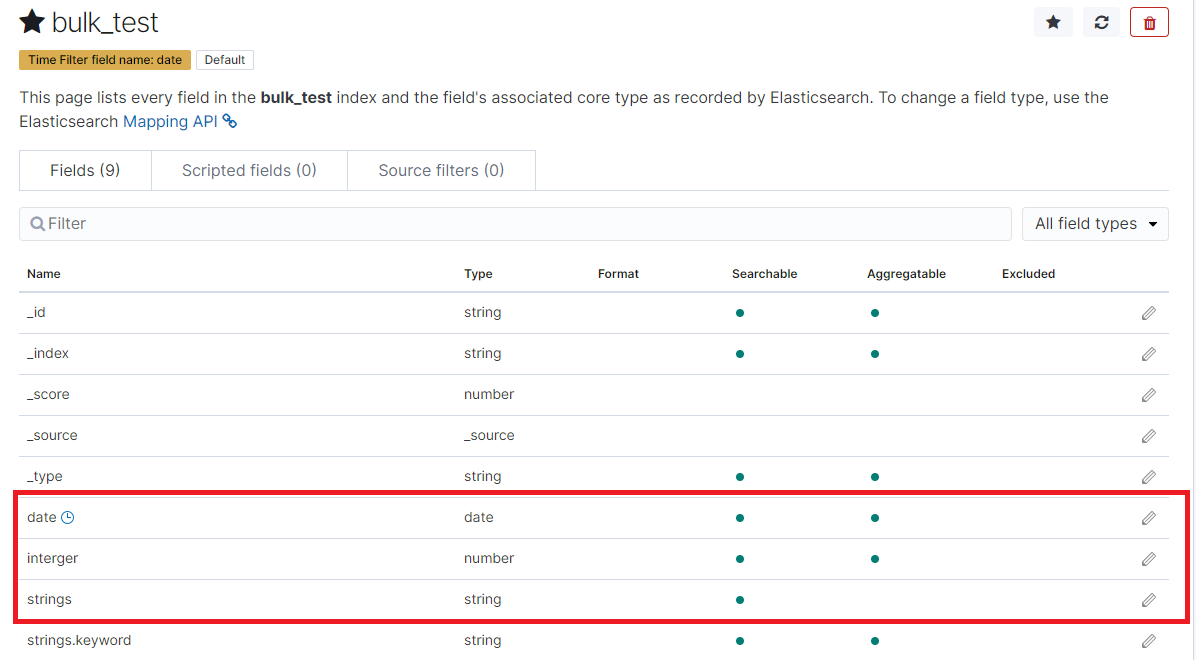The height and width of the screenshot is (660, 1196).
Task: Click the Searchable dot on strings row
Action: point(739,599)
